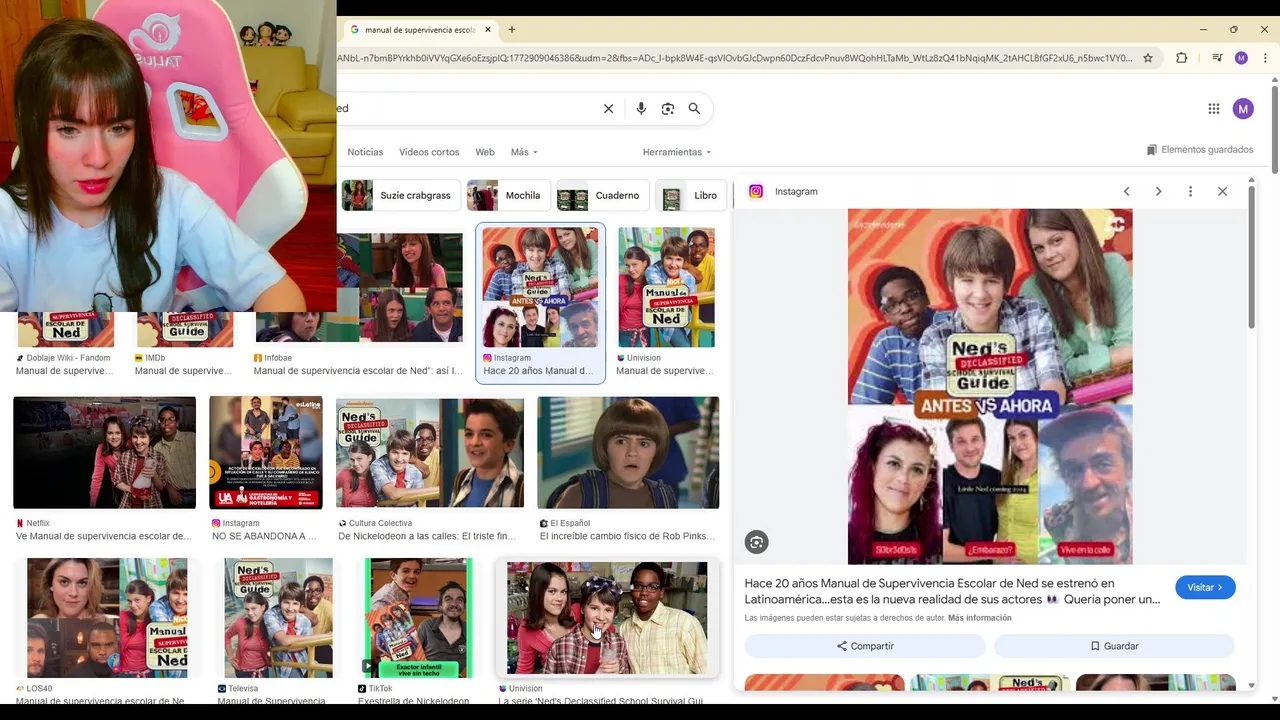Click the Instagram logo in preview header
Screen dimensions: 1280x720
click(756, 191)
